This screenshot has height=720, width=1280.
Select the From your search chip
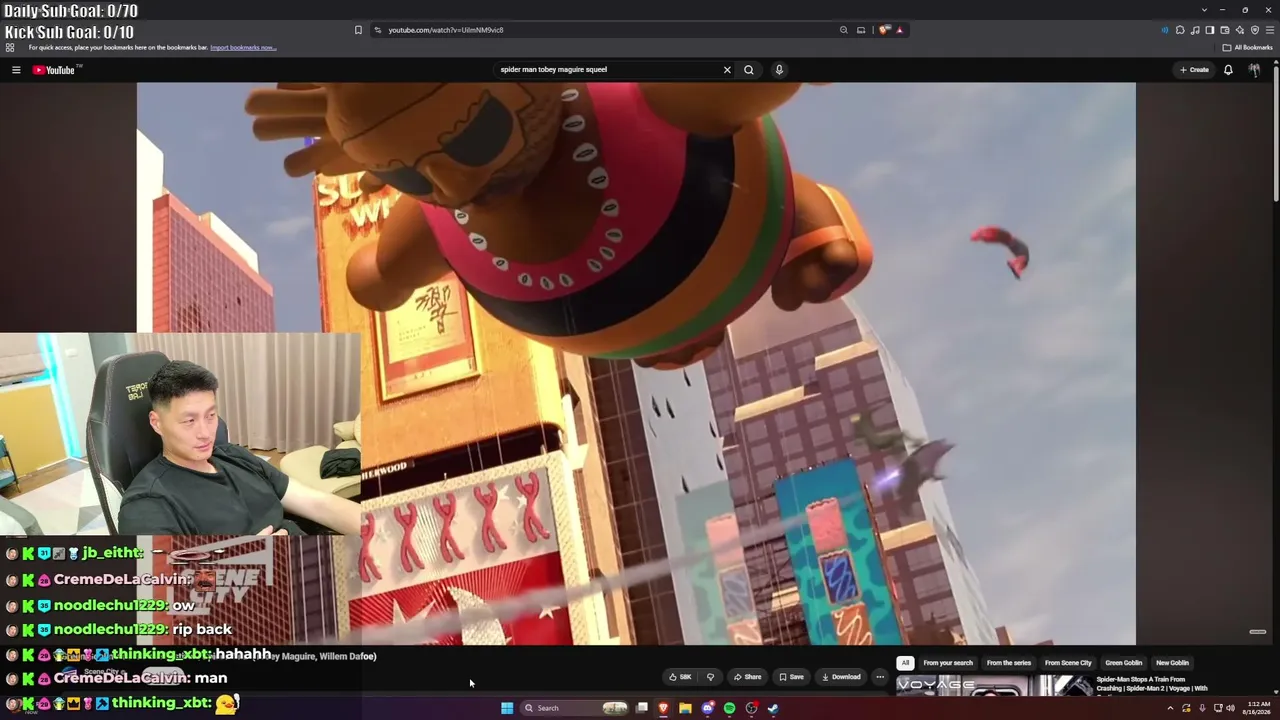[x=948, y=663]
